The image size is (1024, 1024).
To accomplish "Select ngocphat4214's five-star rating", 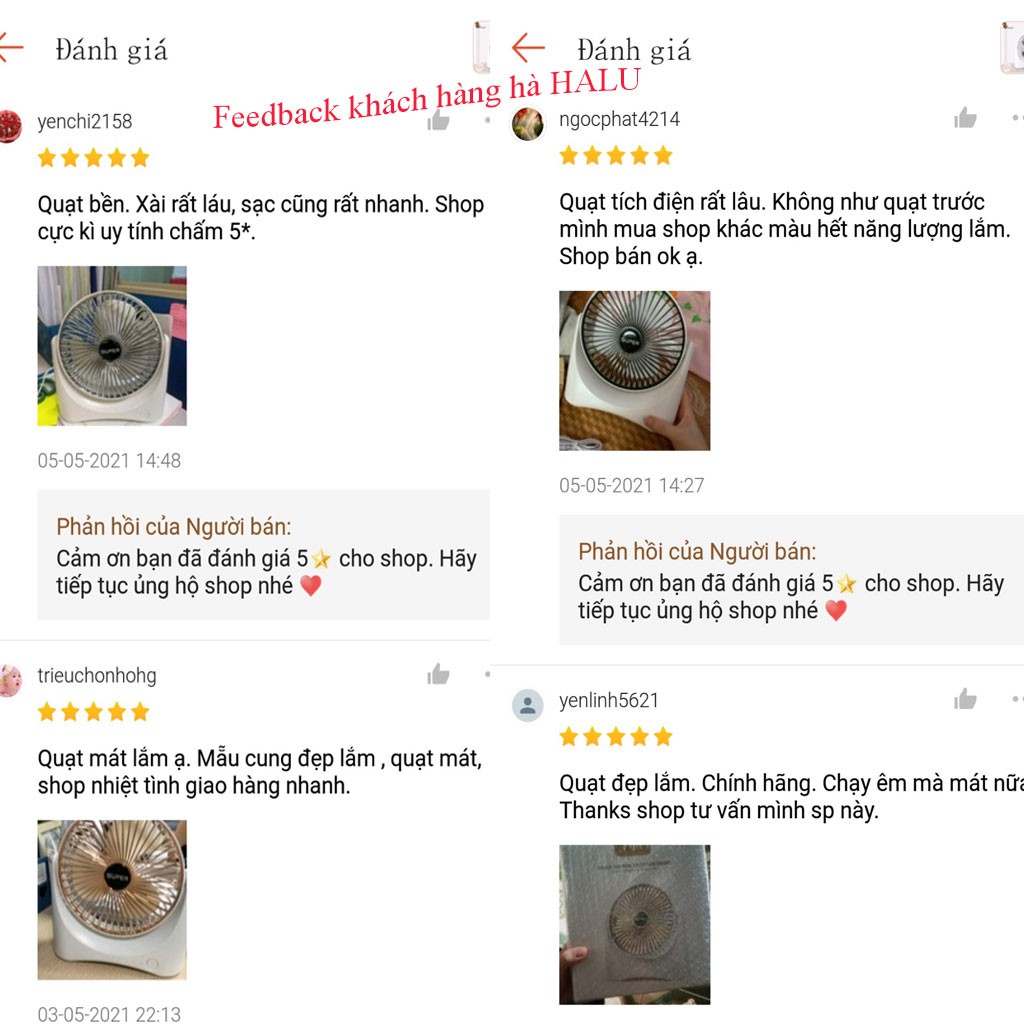I will tap(616, 155).
